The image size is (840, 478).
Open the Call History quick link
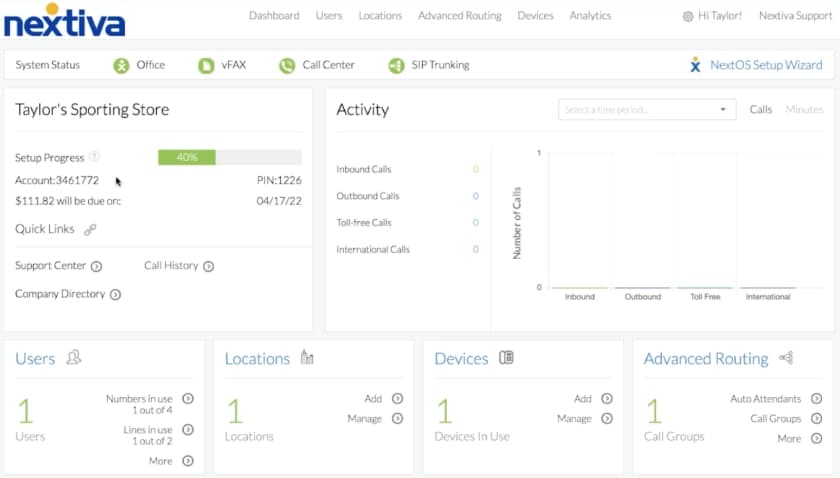click(x=171, y=266)
